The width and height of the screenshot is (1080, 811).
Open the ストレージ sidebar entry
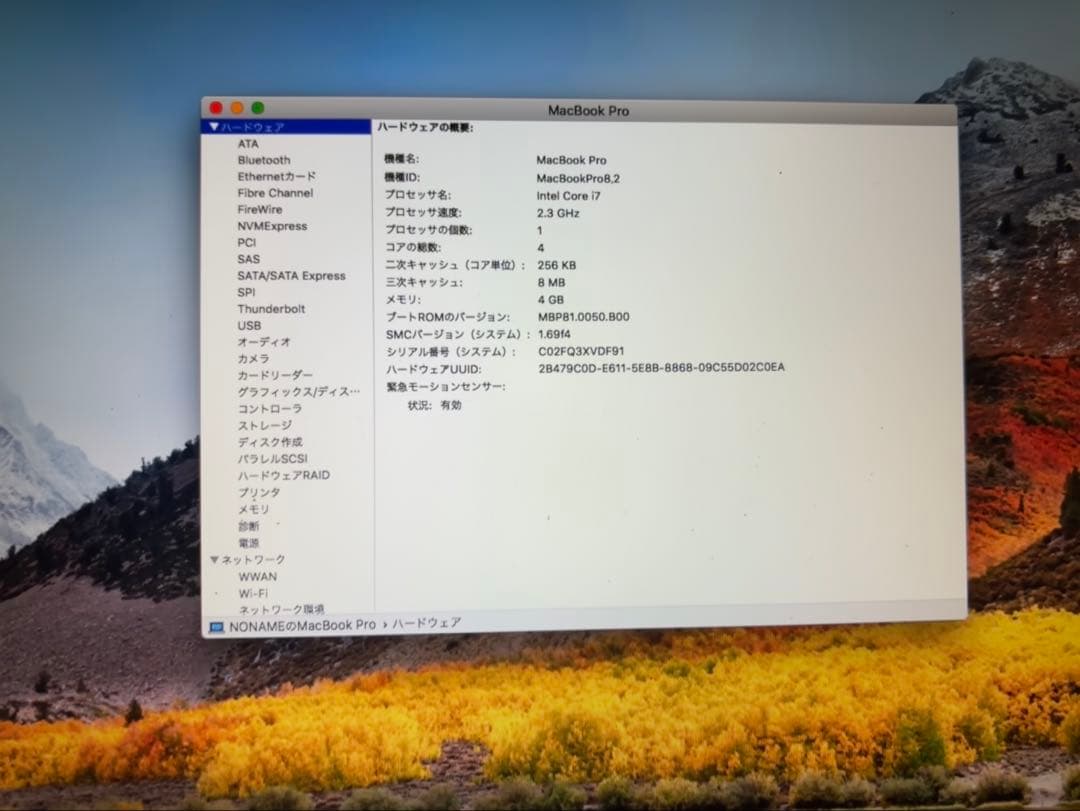point(264,425)
